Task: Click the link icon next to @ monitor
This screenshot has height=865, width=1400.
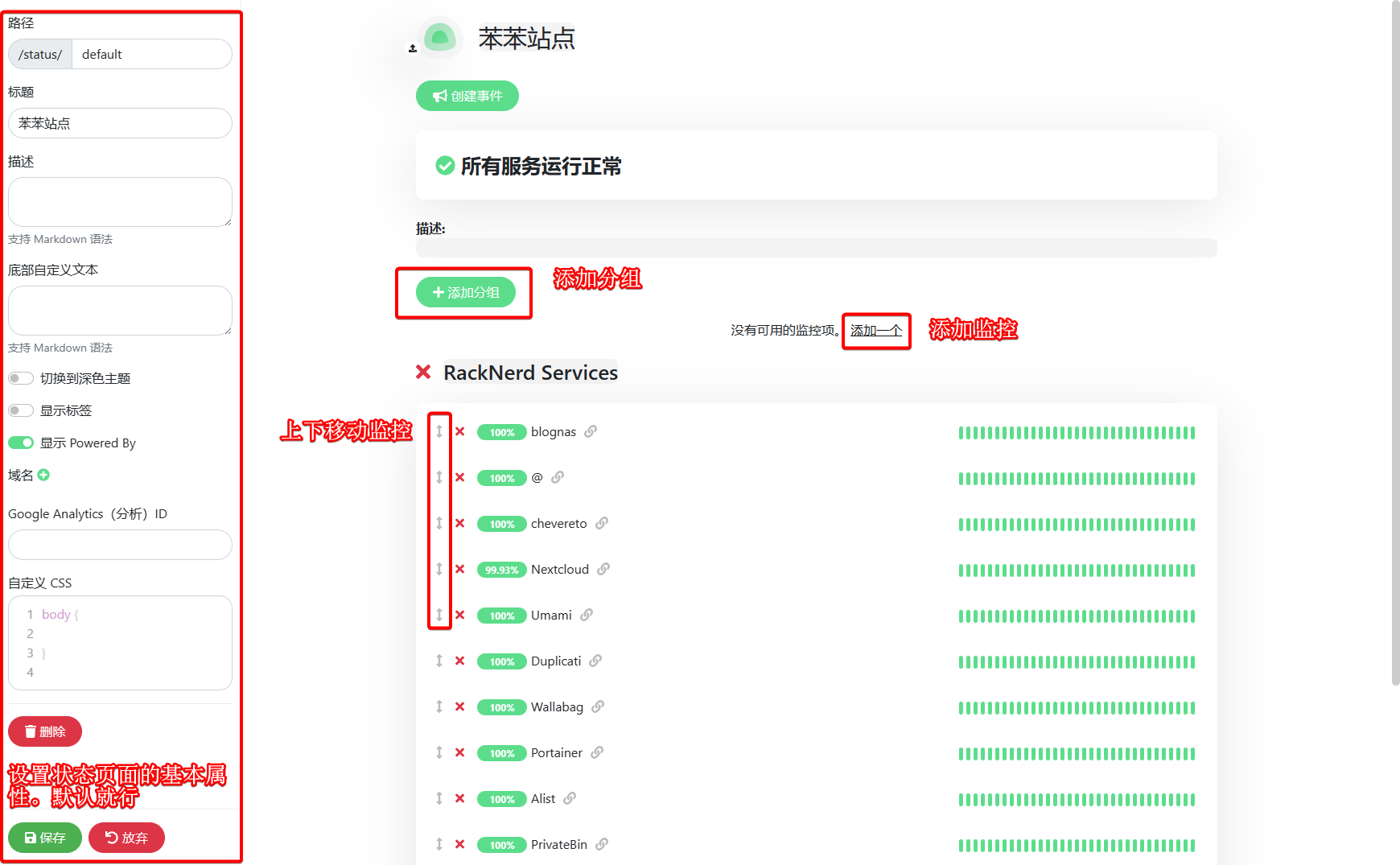Action: click(x=558, y=477)
